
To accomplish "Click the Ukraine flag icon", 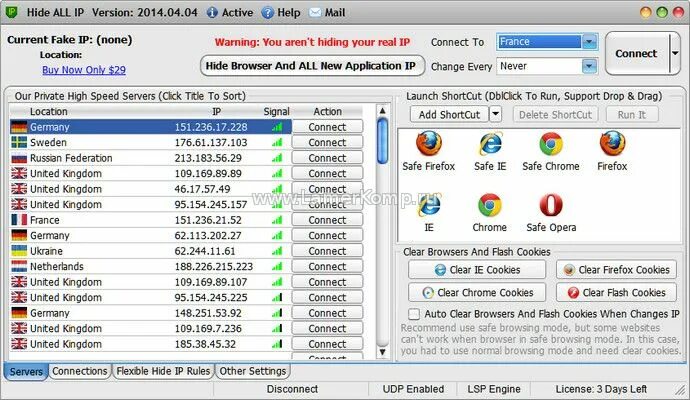I will coord(19,251).
